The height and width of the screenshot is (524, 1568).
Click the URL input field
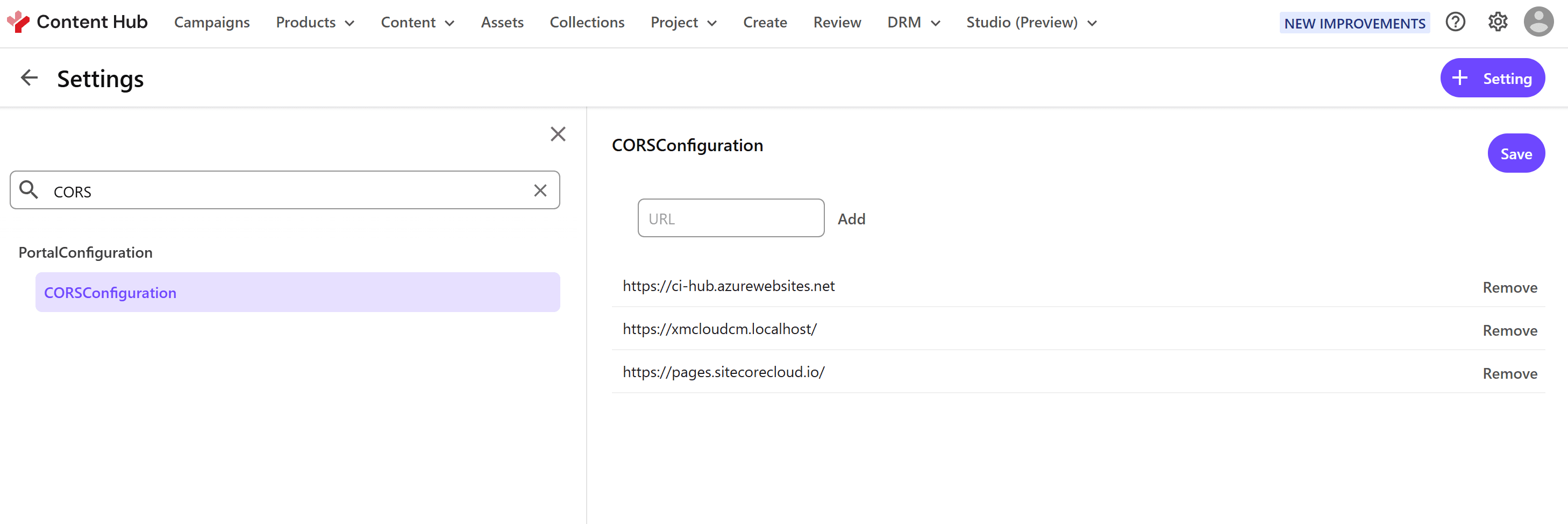(730, 218)
